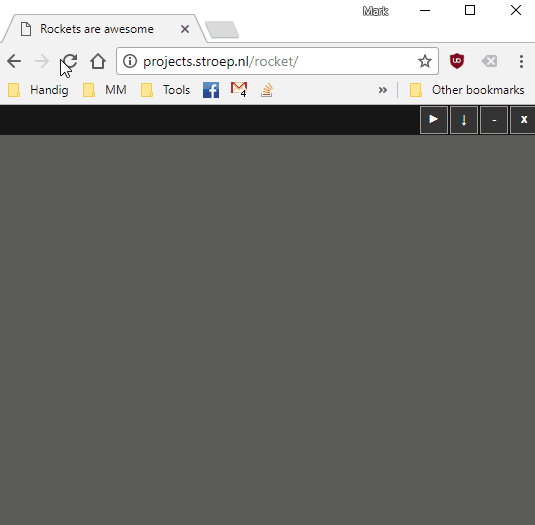The height and width of the screenshot is (525, 535).
Task: Open the Tools bookmarks folder
Action: click(165, 90)
